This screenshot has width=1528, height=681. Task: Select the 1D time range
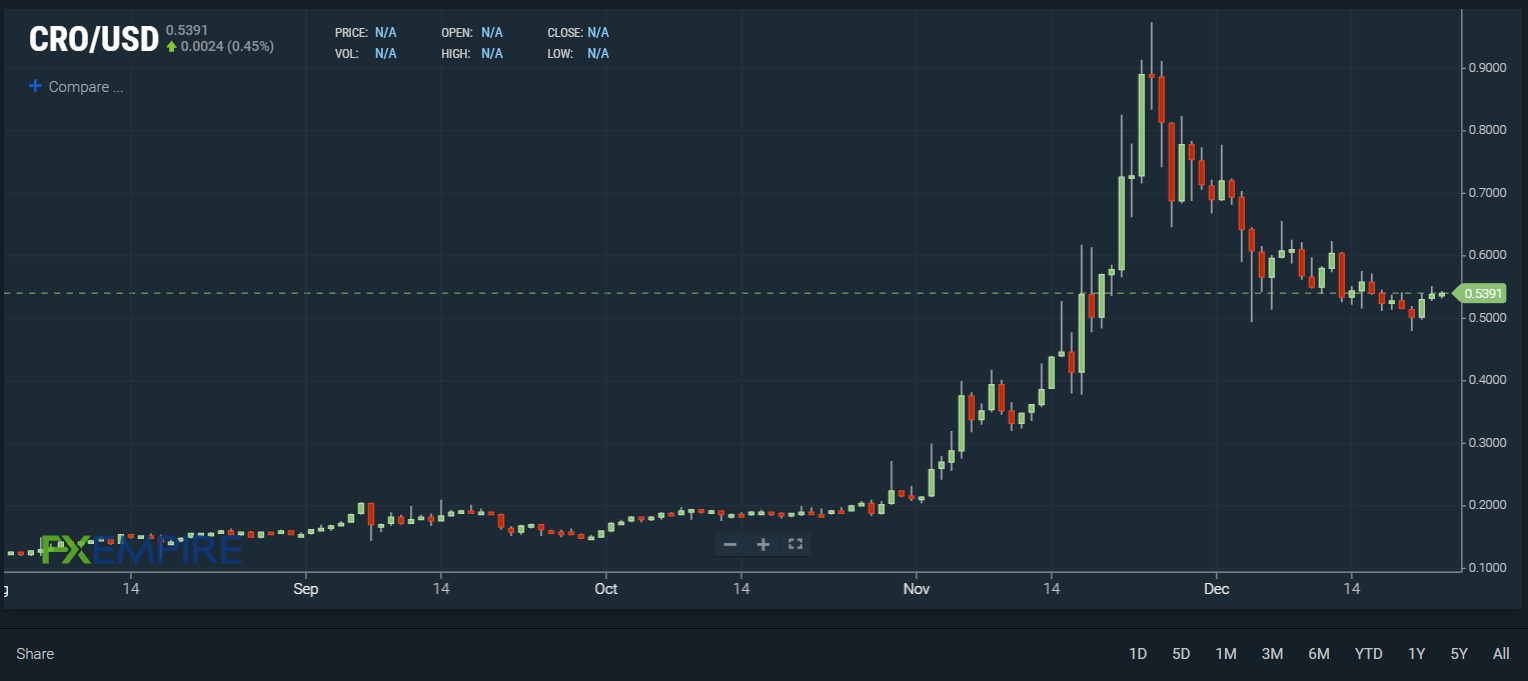coord(1138,654)
